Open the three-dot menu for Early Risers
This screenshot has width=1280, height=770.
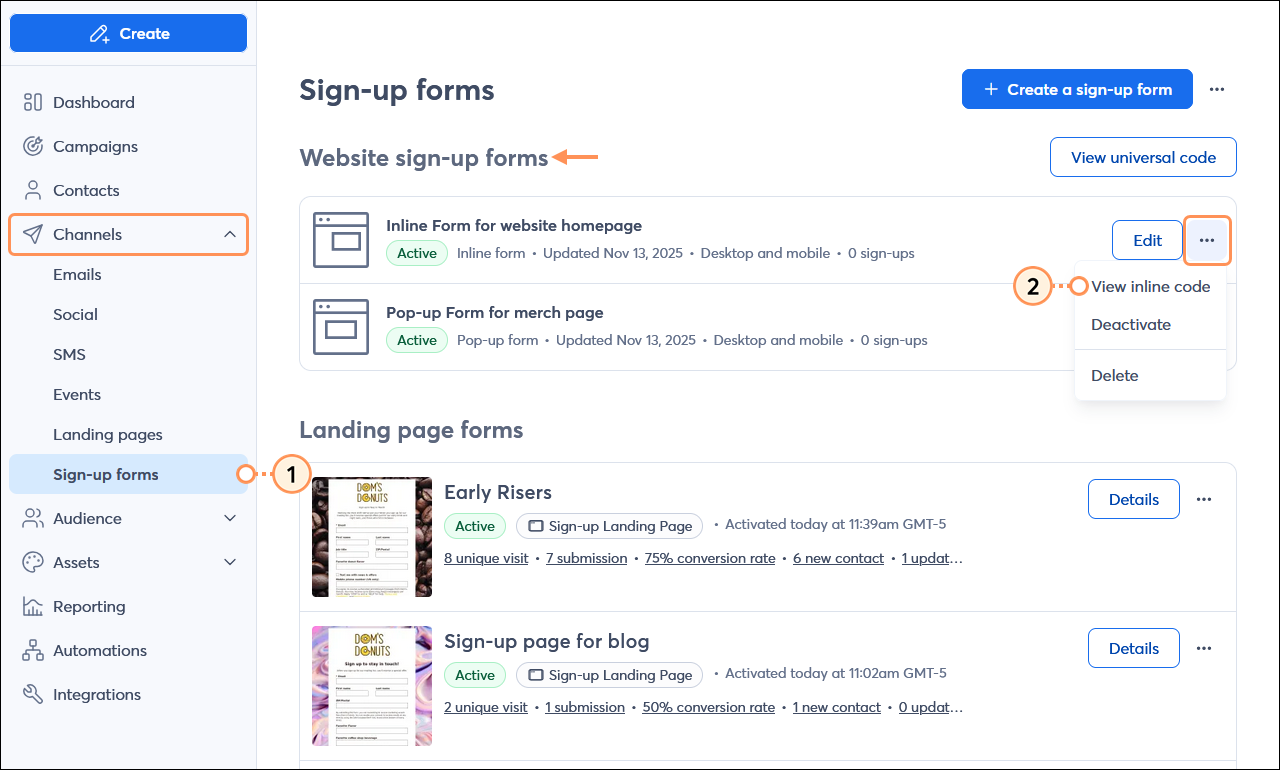(x=1204, y=499)
